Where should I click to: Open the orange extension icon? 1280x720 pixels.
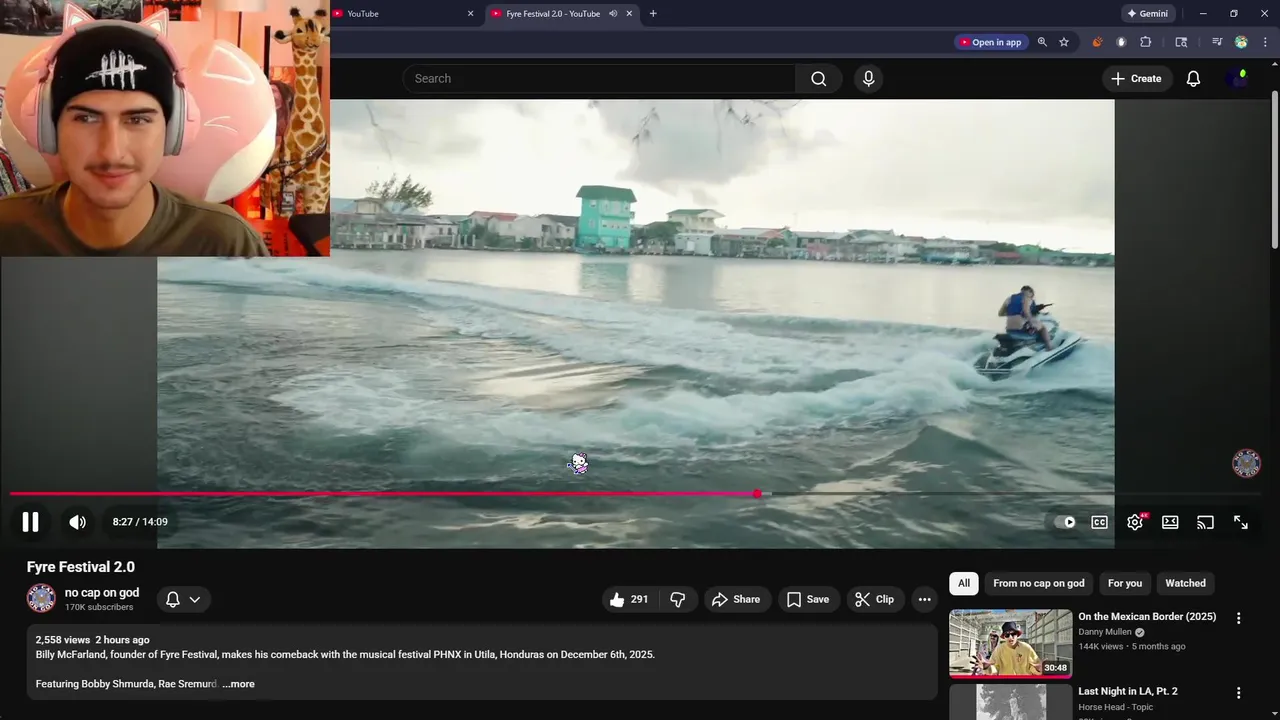(x=1097, y=42)
